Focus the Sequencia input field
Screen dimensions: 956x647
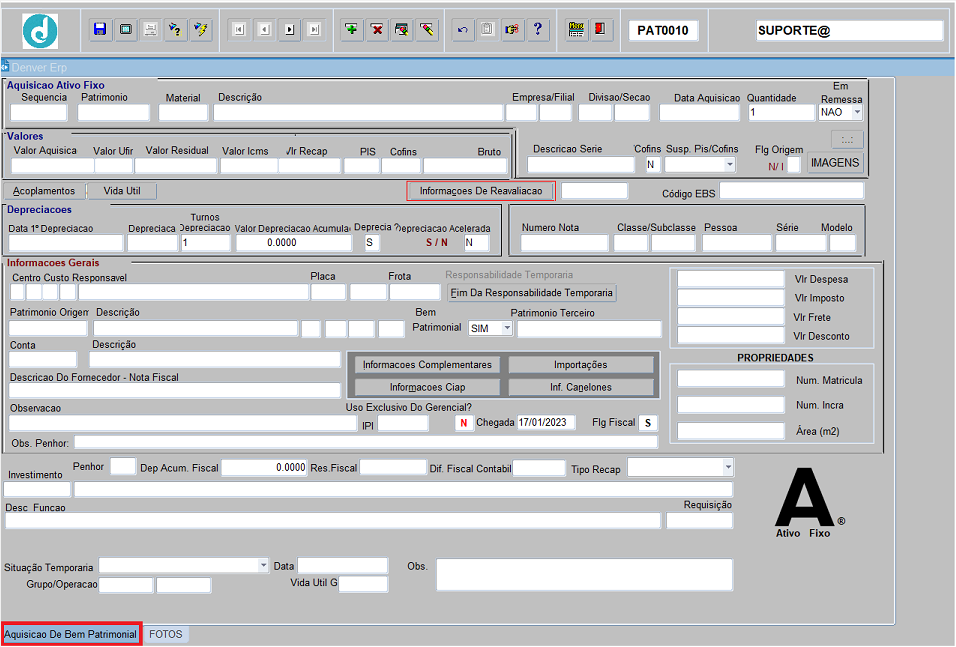click(38, 112)
